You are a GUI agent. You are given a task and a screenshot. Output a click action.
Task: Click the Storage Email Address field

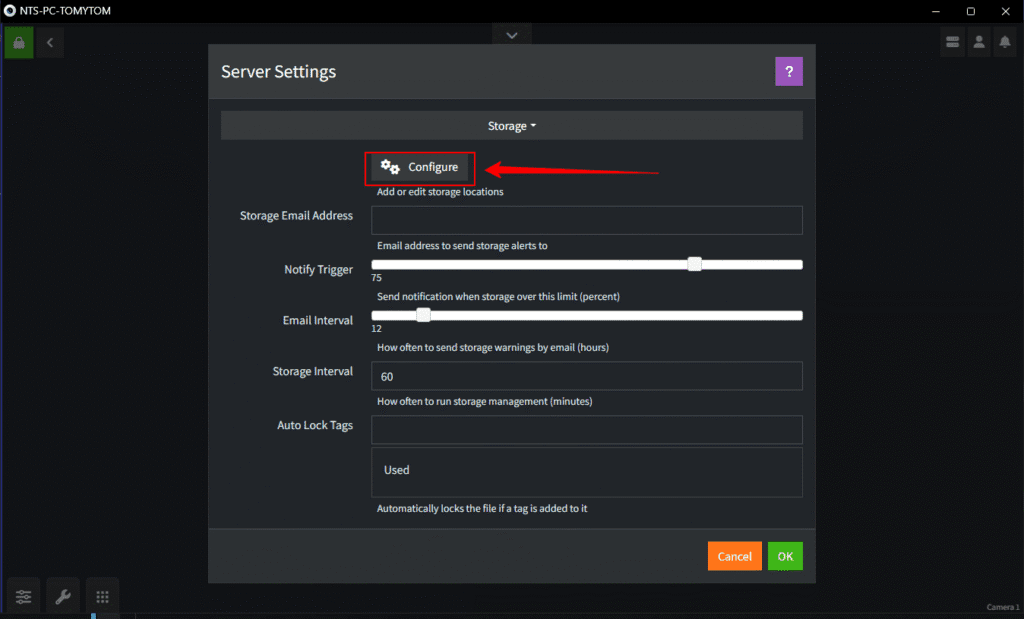tap(586, 220)
